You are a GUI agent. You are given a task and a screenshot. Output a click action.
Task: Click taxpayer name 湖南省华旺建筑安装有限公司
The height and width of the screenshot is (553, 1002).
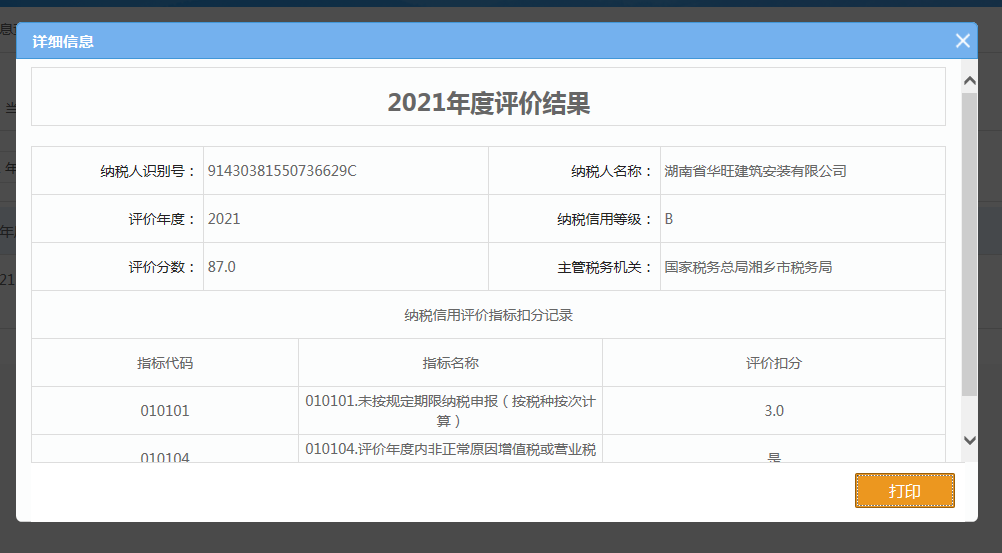tap(755, 171)
